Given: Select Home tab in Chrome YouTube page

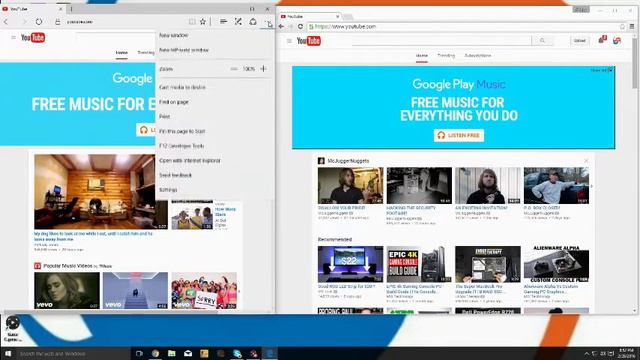Looking at the screenshot, I should (422, 56).
